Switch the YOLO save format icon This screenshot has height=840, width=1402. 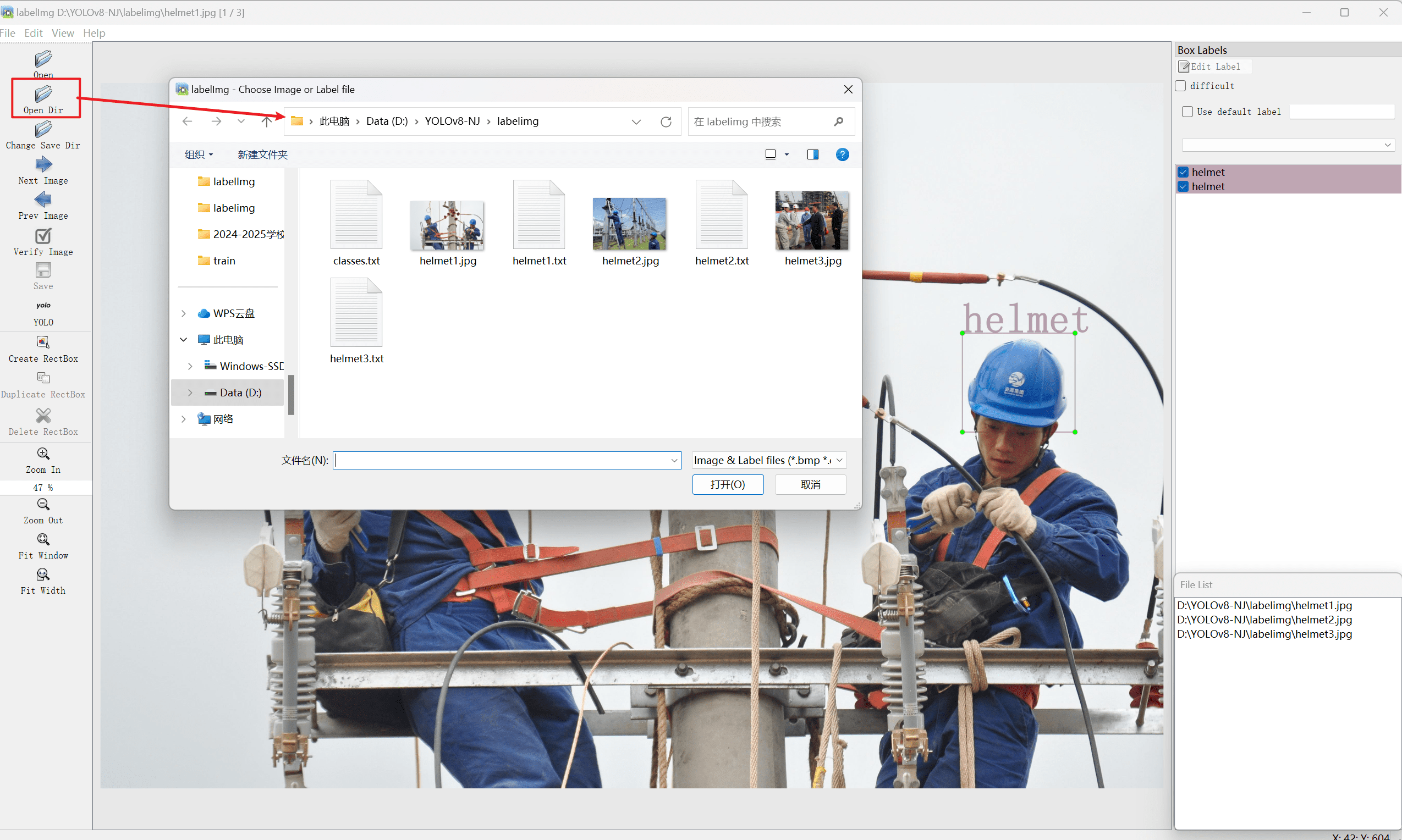43,306
